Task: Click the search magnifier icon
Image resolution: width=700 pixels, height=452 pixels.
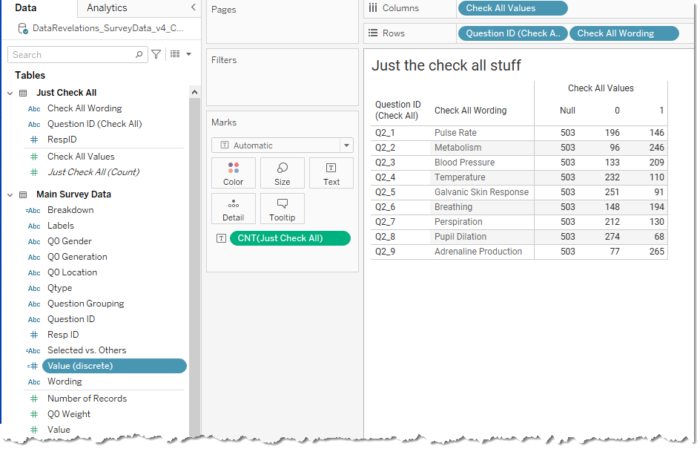Action: click(x=139, y=54)
